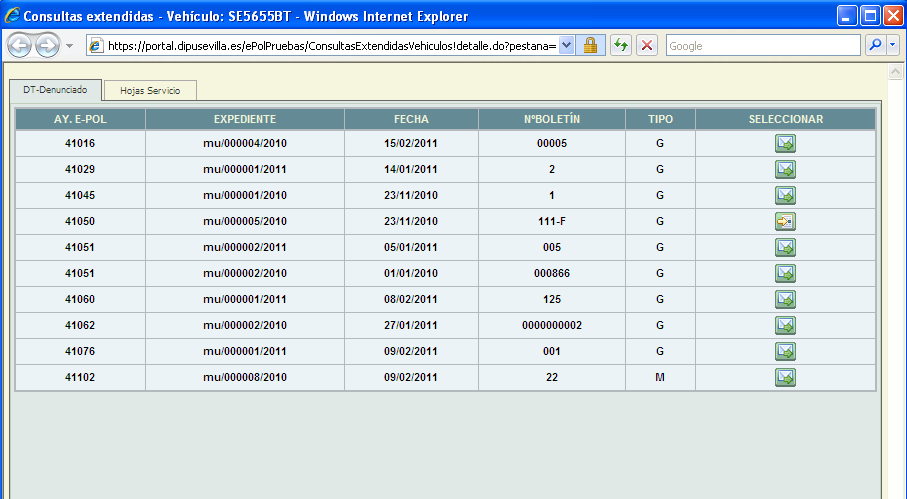Viewport: 907px width, 499px height.
Task: Select the 41076 row's select icon
Action: click(785, 352)
